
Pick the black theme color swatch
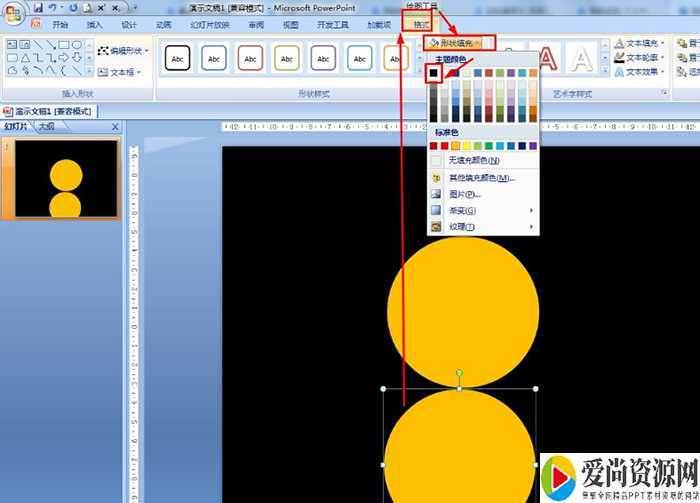tap(435, 73)
